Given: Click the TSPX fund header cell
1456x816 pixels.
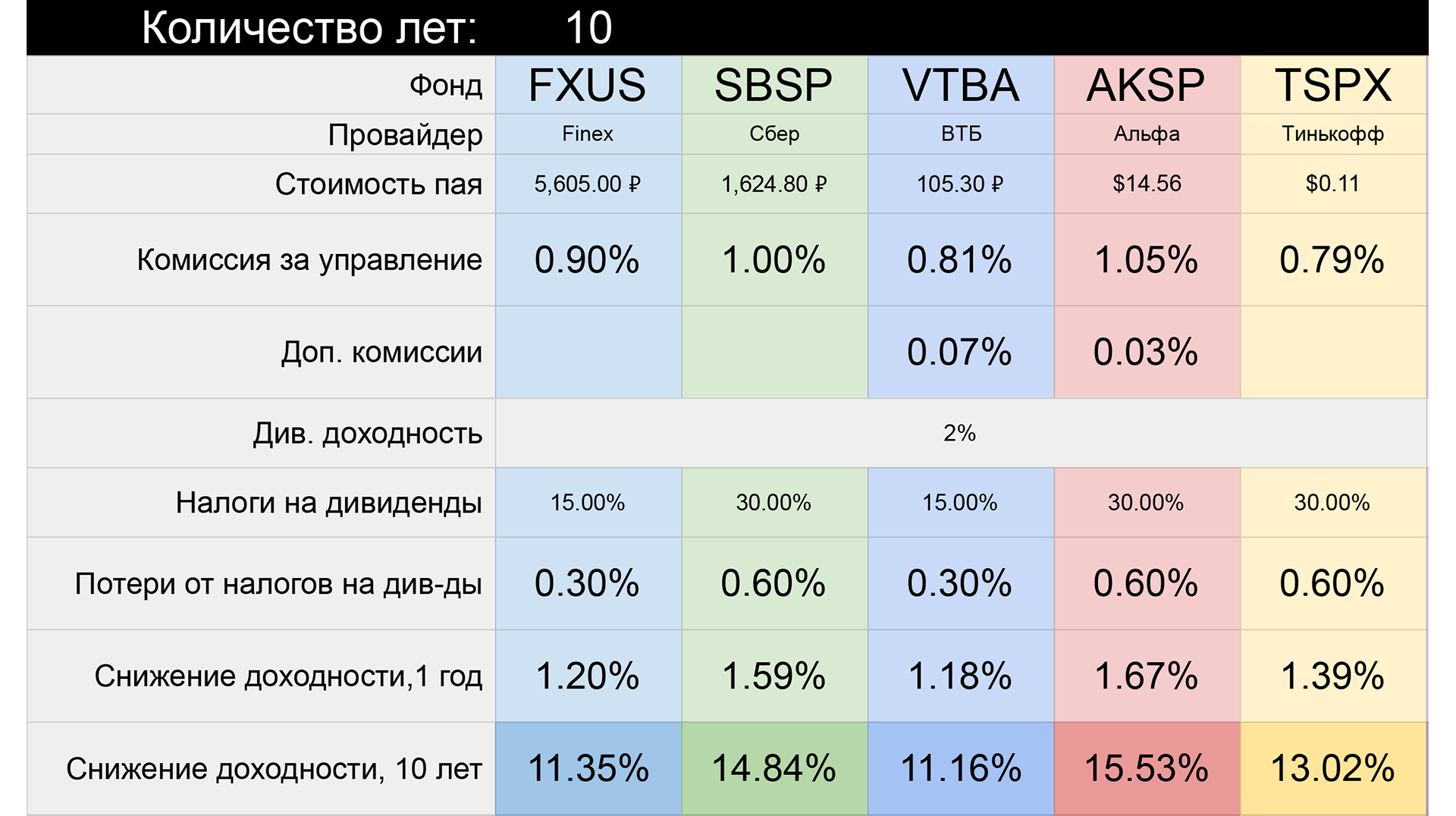Looking at the screenshot, I should coord(1332,85).
